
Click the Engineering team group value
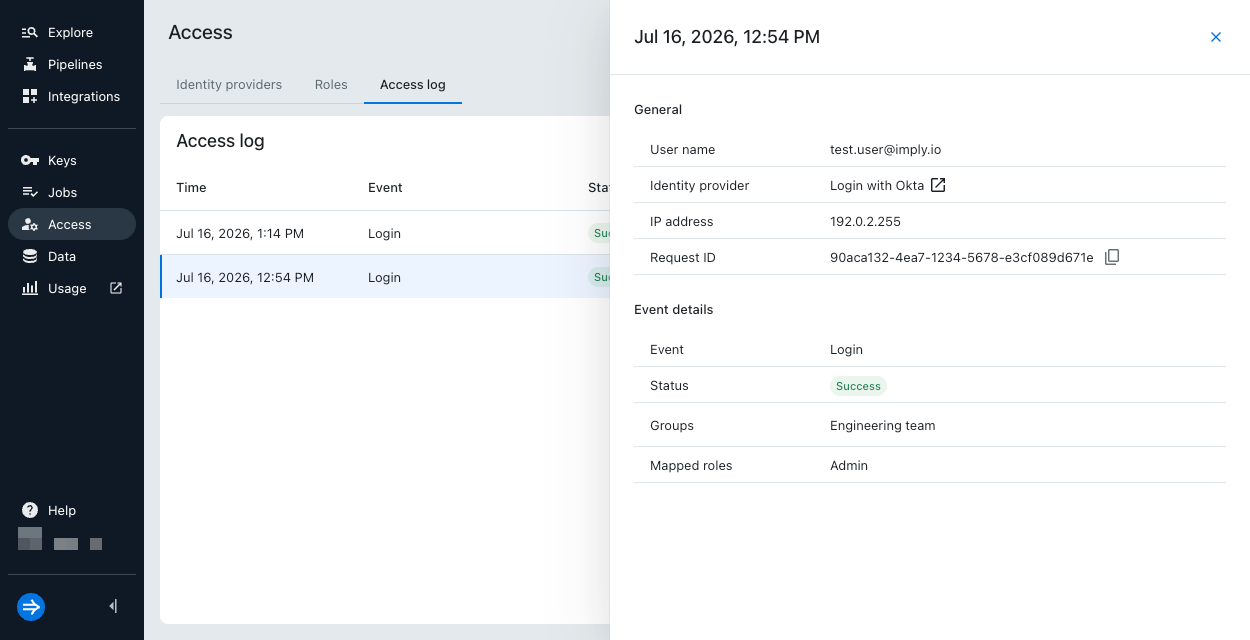[x=883, y=425]
